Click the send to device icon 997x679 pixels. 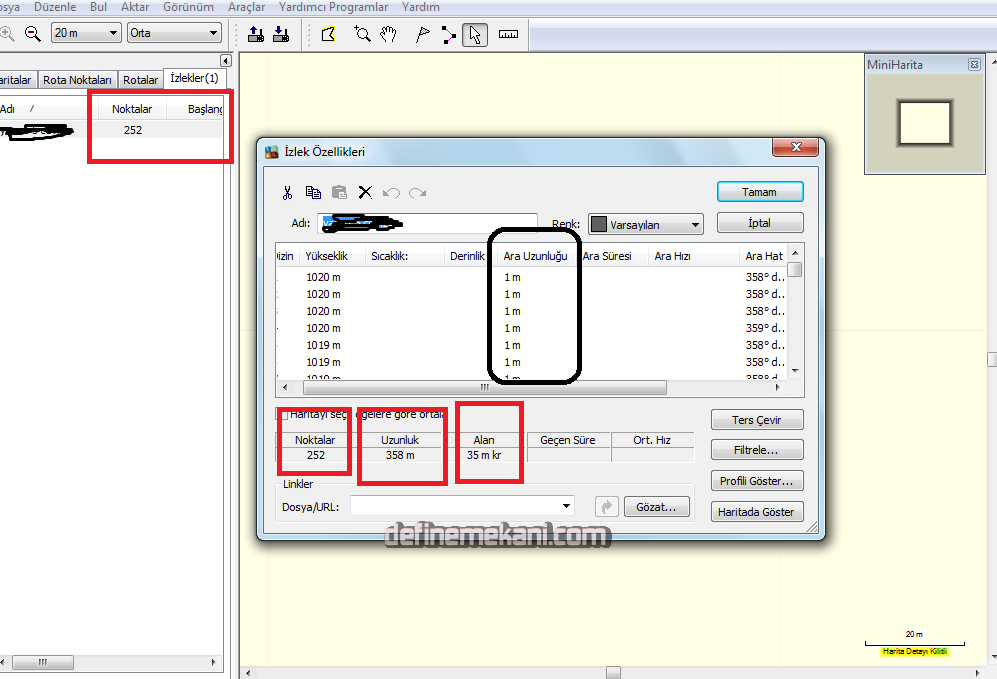255,34
